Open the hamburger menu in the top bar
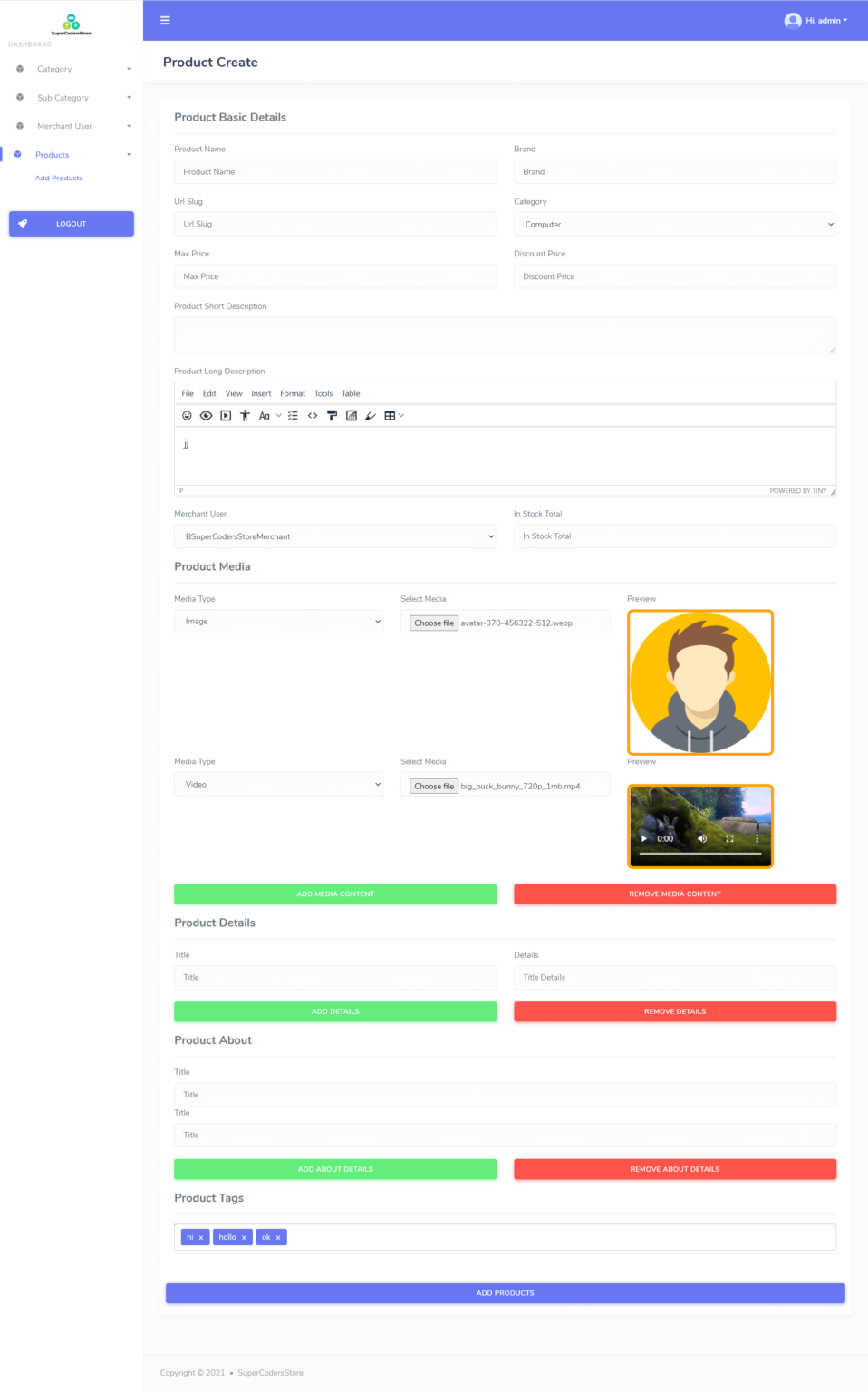This screenshot has width=868, height=1392. coord(165,19)
